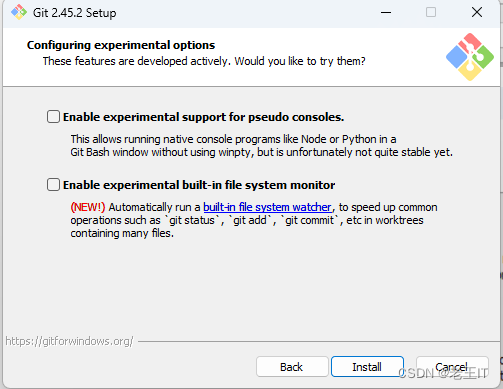Click the gitforwindows.org URL text
The width and height of the screenshot is (503, 389).
(x=69, y=341)
